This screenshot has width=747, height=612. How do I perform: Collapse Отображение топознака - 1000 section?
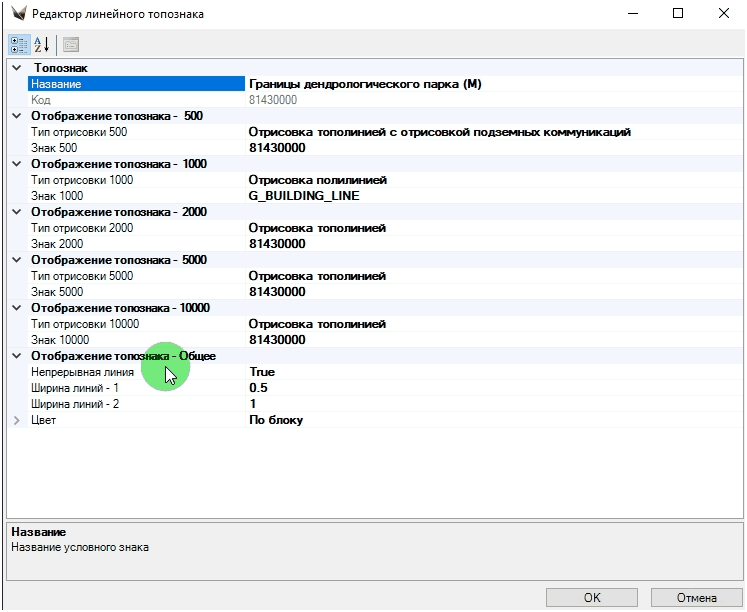pos(16,164)
